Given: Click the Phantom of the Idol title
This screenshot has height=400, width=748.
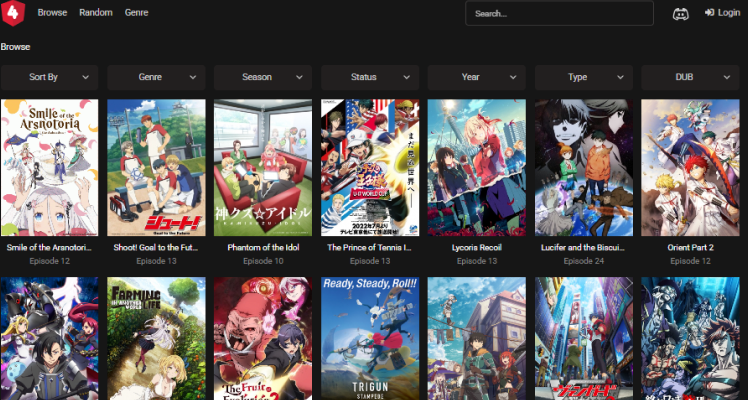Looking at the screenshot, I should (x=263, y=247).
